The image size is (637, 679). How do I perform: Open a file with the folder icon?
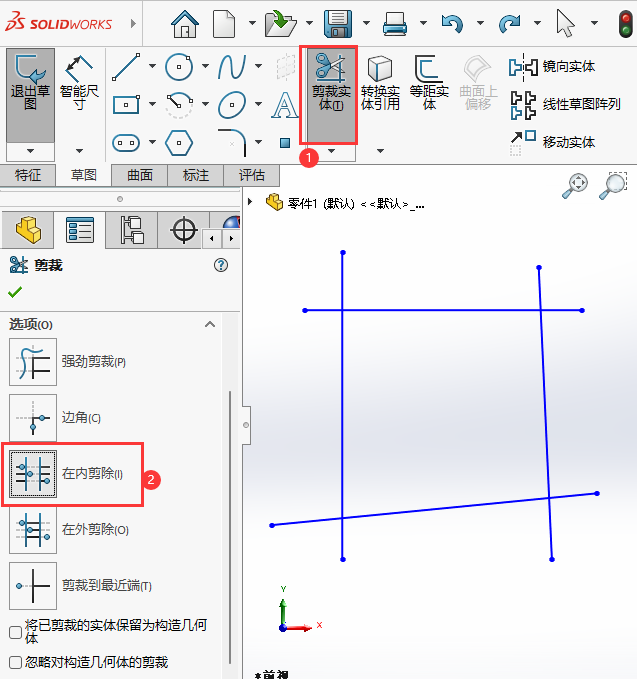(x=281, y=23)
